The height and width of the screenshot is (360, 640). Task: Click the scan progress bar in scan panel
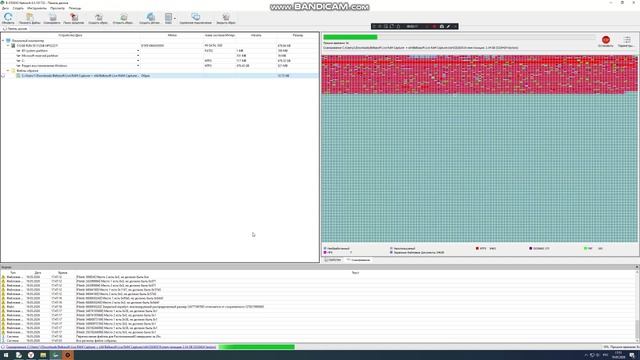pos(459,37)
